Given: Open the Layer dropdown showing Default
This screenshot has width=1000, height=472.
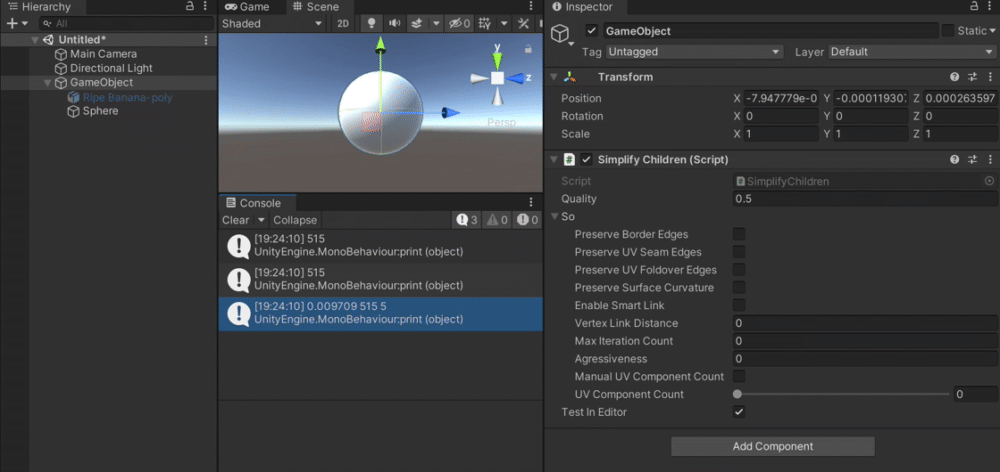Looking at the screenshot, I should point(913,52).
